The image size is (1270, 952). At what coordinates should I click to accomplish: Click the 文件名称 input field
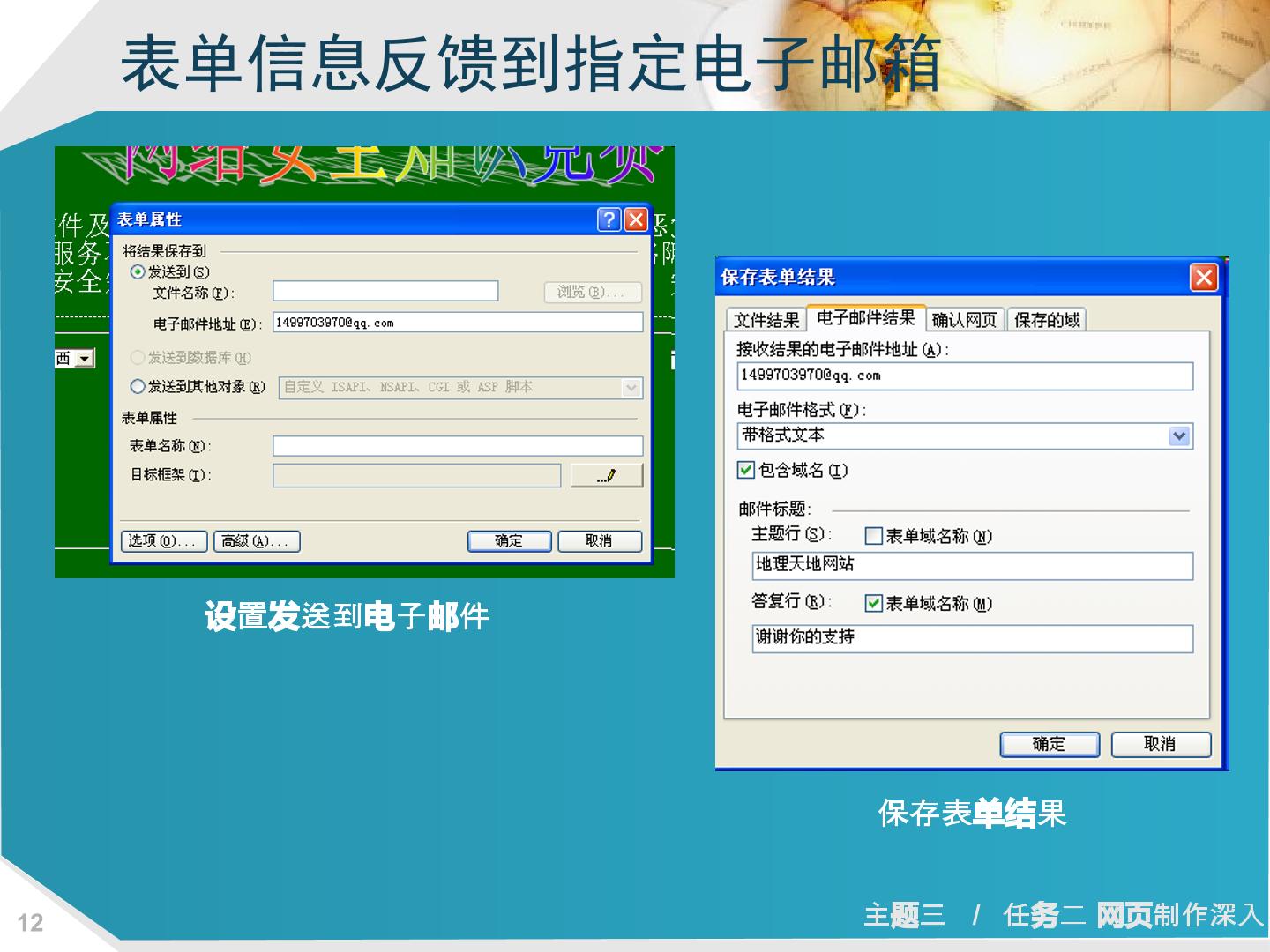[385, 292]
